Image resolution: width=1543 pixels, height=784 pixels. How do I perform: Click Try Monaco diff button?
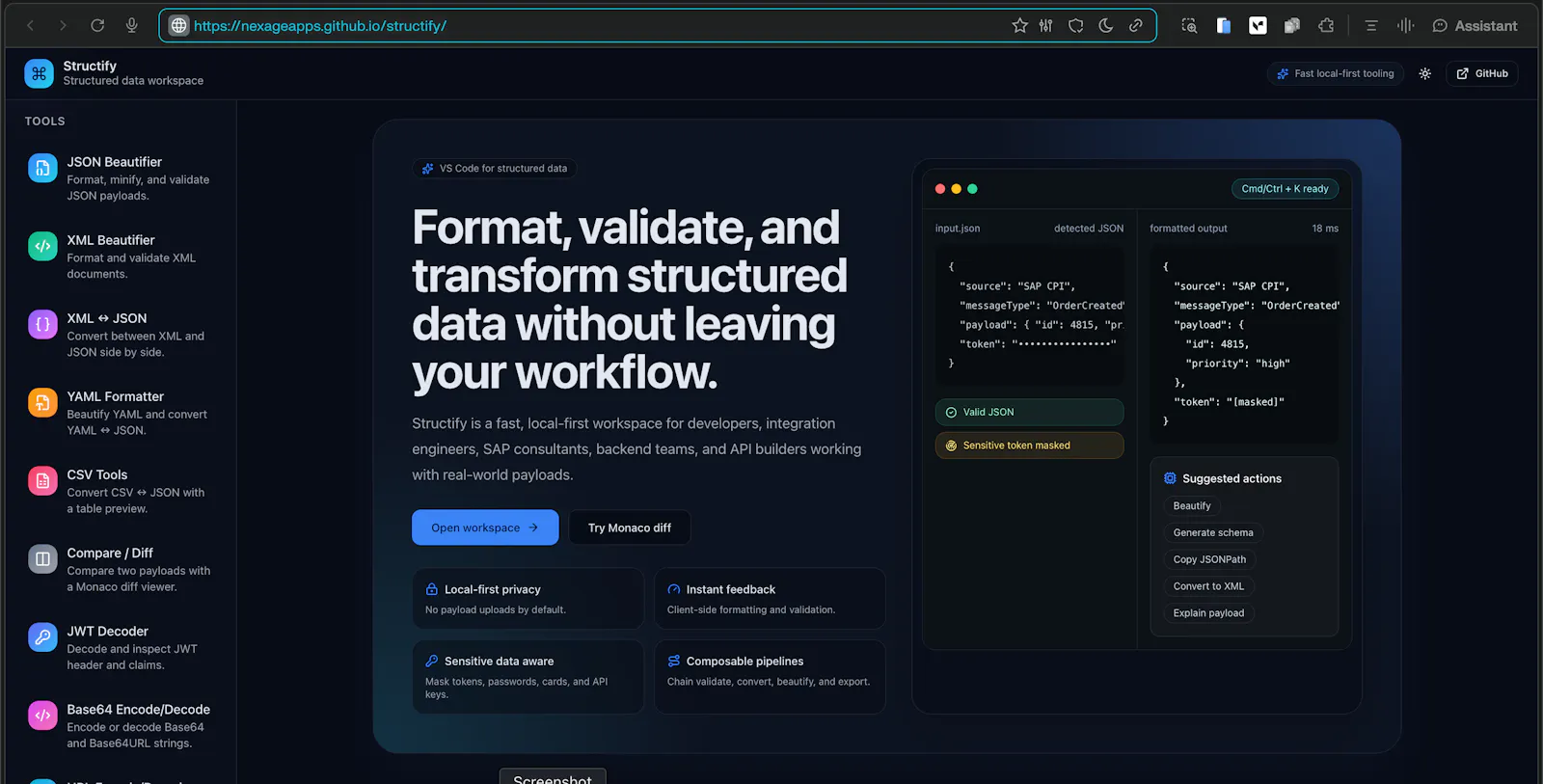[x=630, y=527]
